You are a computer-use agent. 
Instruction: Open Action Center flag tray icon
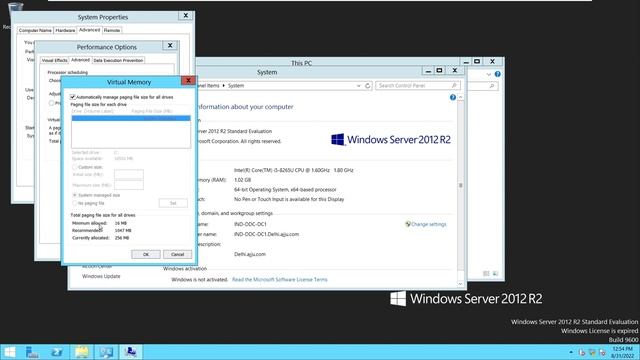click(582, 352)
